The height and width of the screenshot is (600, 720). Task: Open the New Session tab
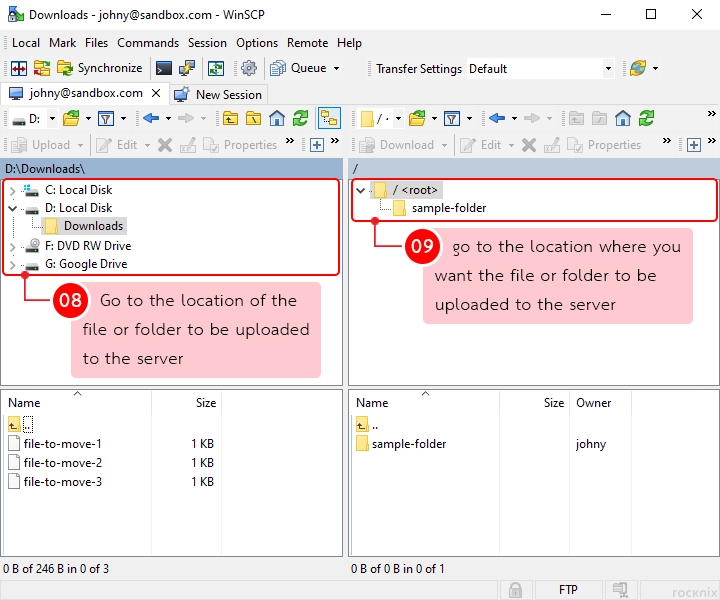tap(218, 94)
